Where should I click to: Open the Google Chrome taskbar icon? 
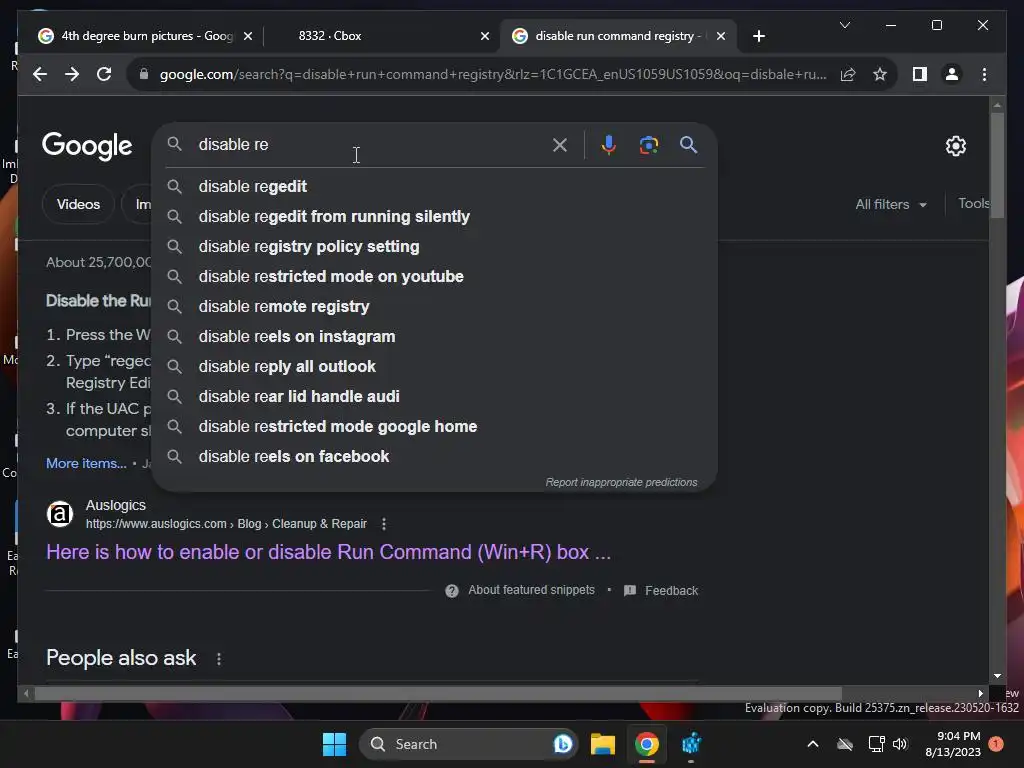[x=647, y=744]
